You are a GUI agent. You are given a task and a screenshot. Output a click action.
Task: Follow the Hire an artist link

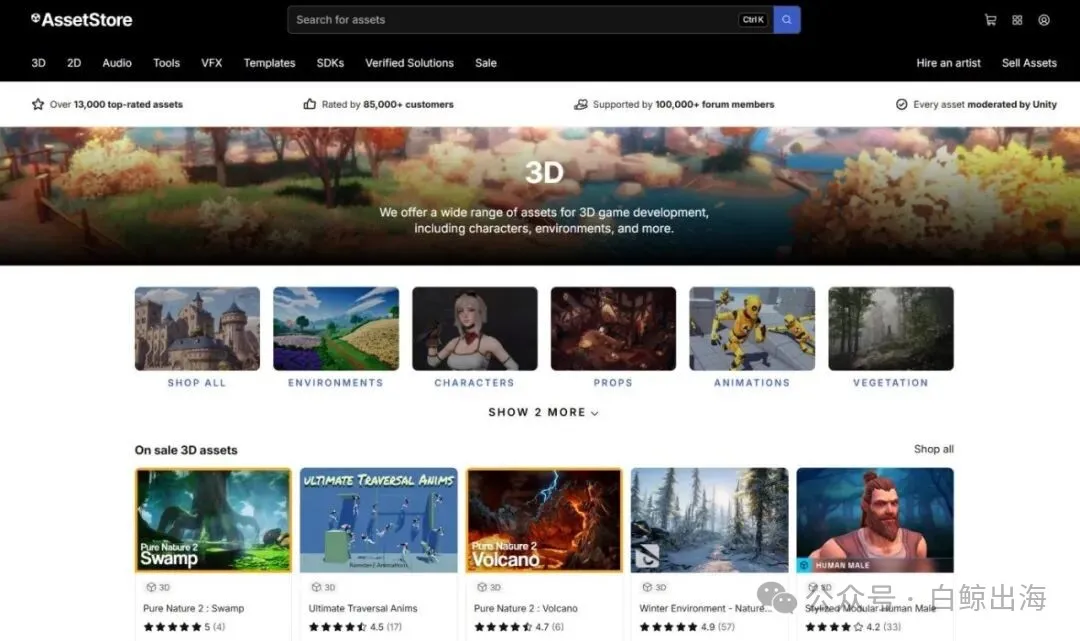948,63
